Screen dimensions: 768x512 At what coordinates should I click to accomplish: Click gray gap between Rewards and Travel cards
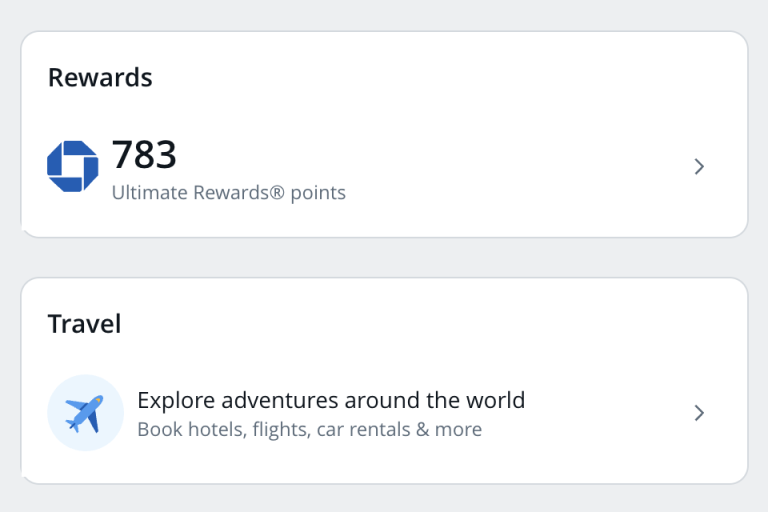click(384, 258)
